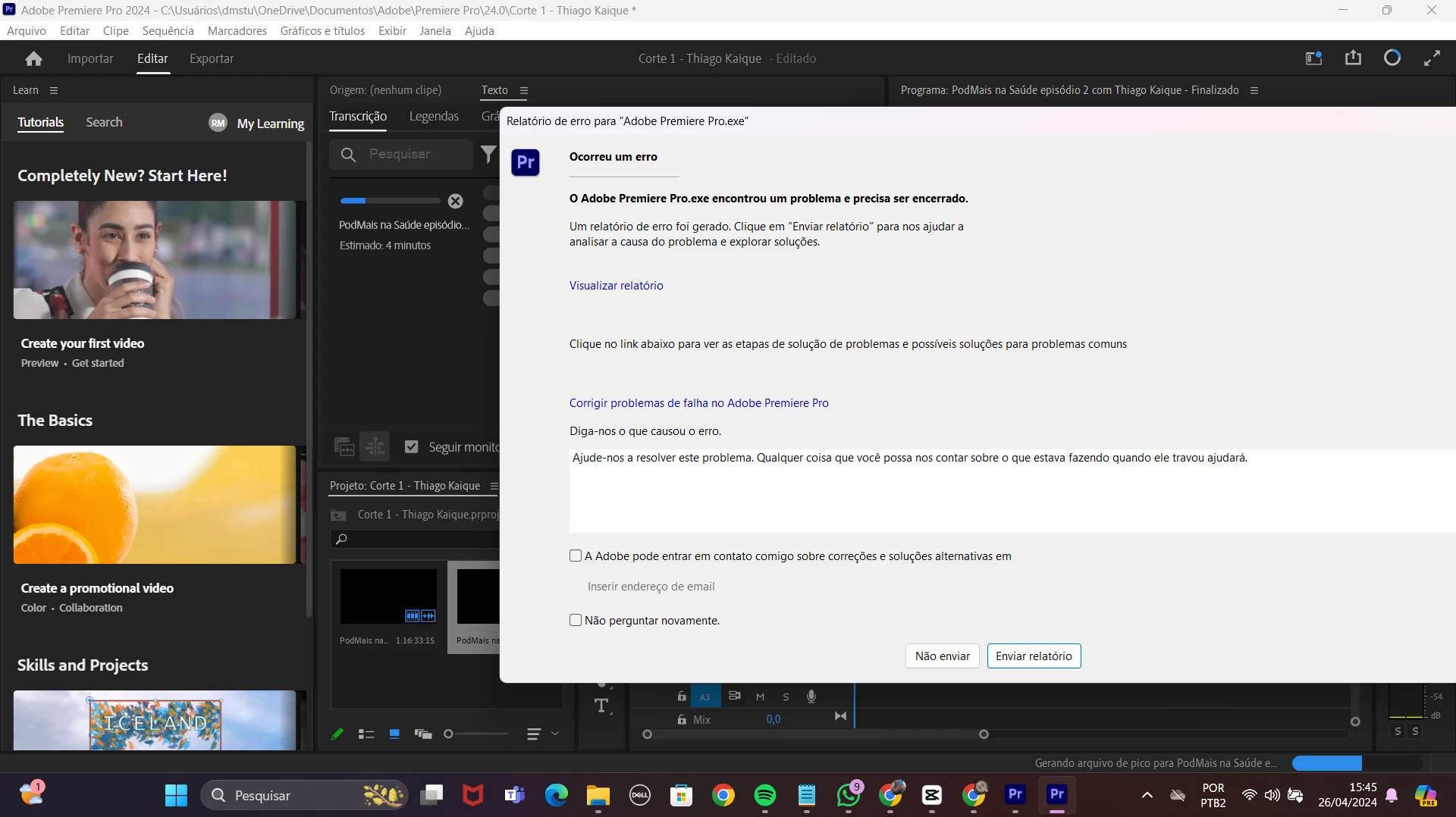Mute the A3 audio track
This screenshot has width=1456, height=817.
760,696
